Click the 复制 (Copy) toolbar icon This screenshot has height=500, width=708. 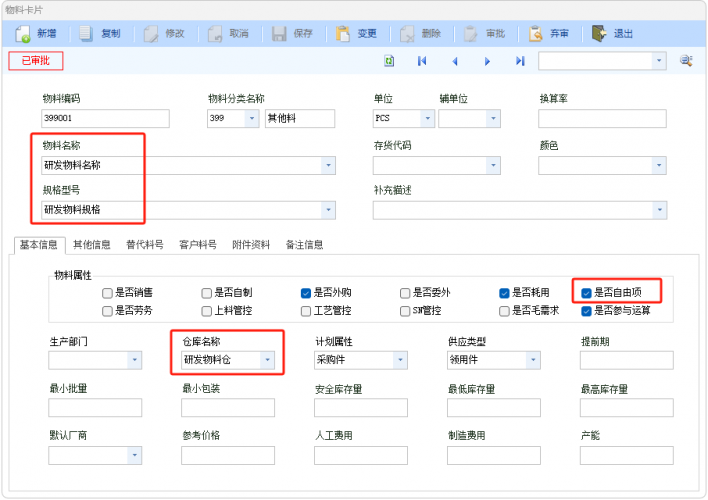click(x=86, y=33)
